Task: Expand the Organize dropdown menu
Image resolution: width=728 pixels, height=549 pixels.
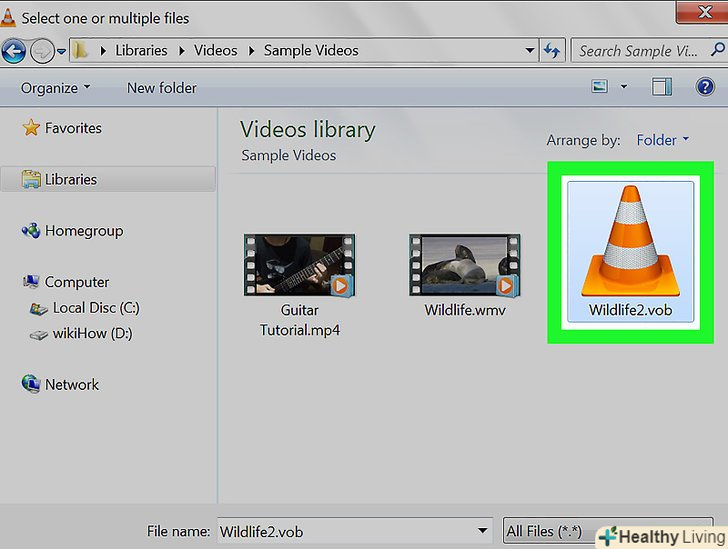Action: 56,88
